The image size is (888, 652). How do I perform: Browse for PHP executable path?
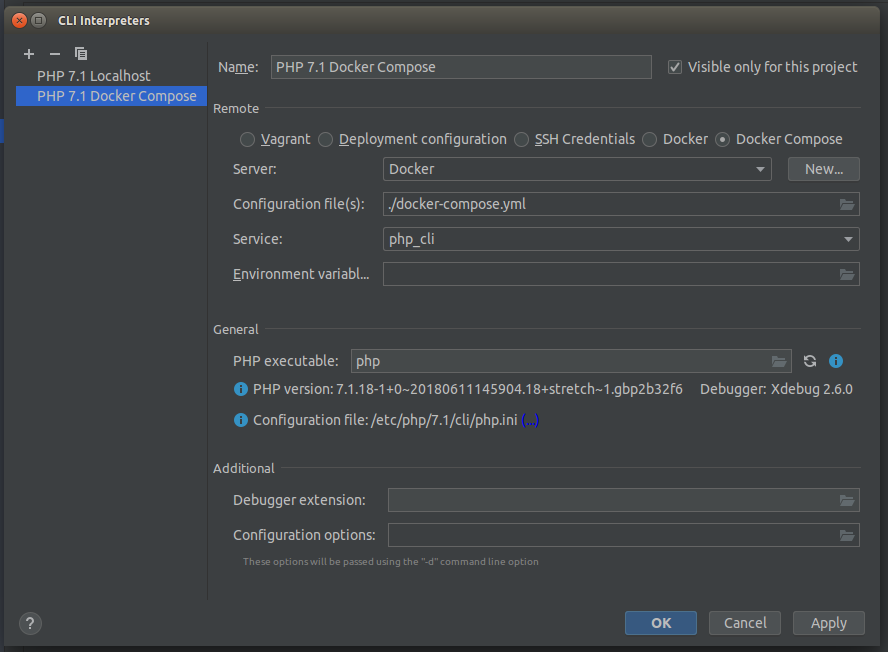(x=779, y=361)
